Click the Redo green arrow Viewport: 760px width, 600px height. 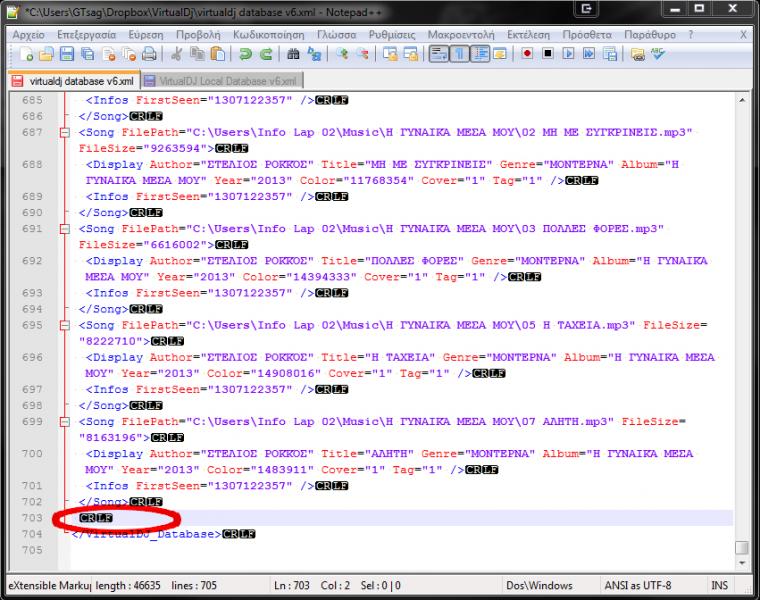[x=266, y=54]
